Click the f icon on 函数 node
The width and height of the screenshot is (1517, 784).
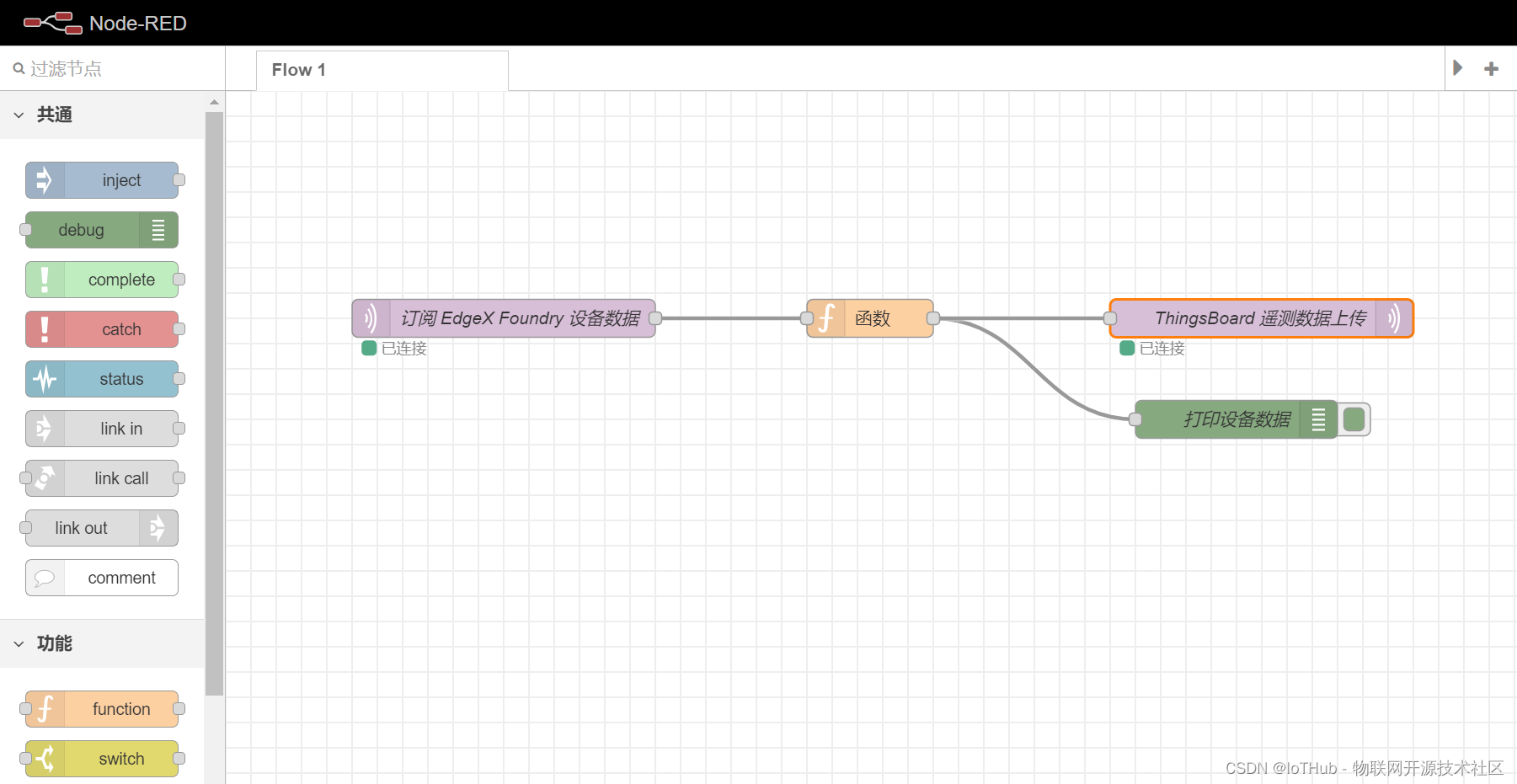(826, 318)
